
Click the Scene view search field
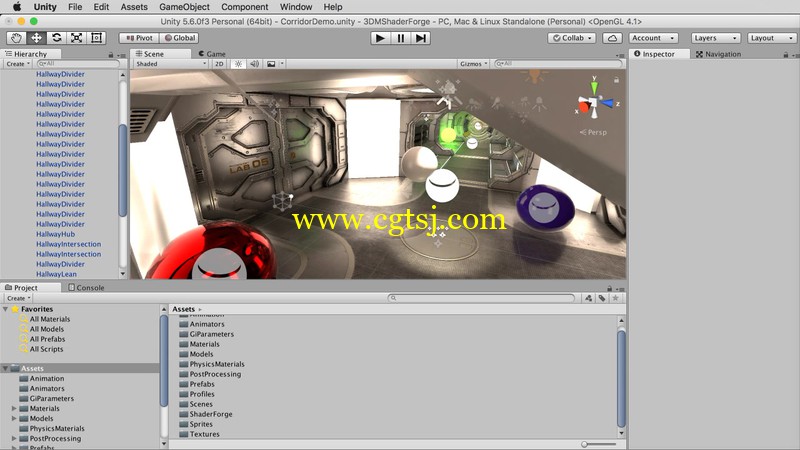tap(558, 64)
